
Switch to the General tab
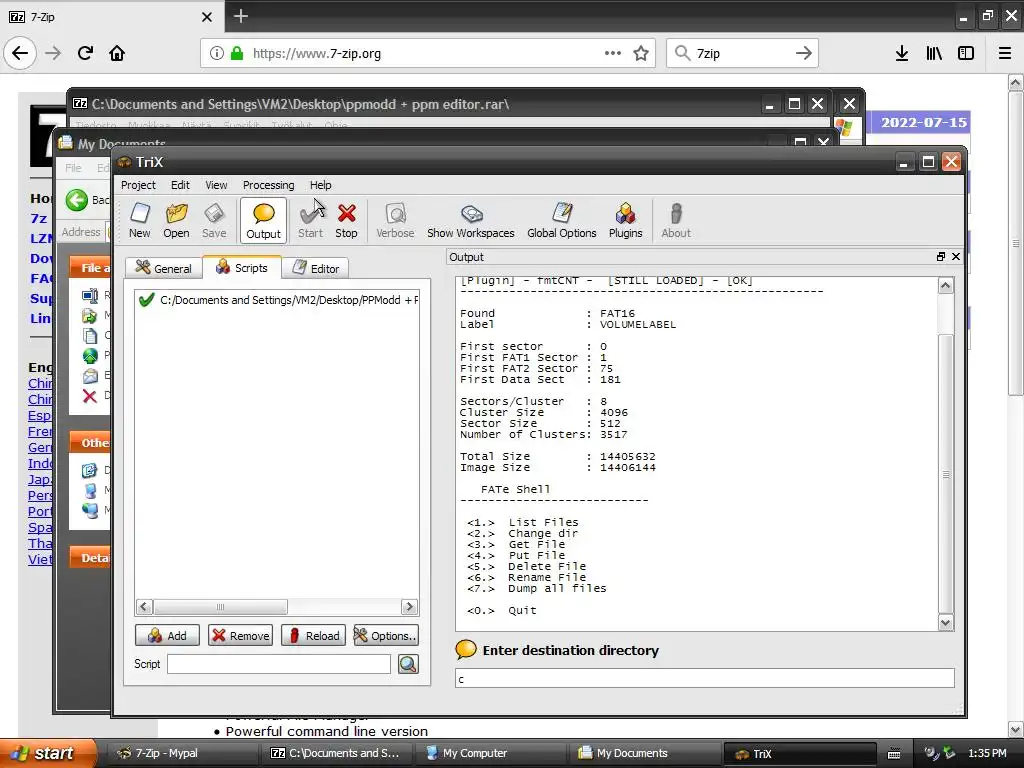(163, 268)
